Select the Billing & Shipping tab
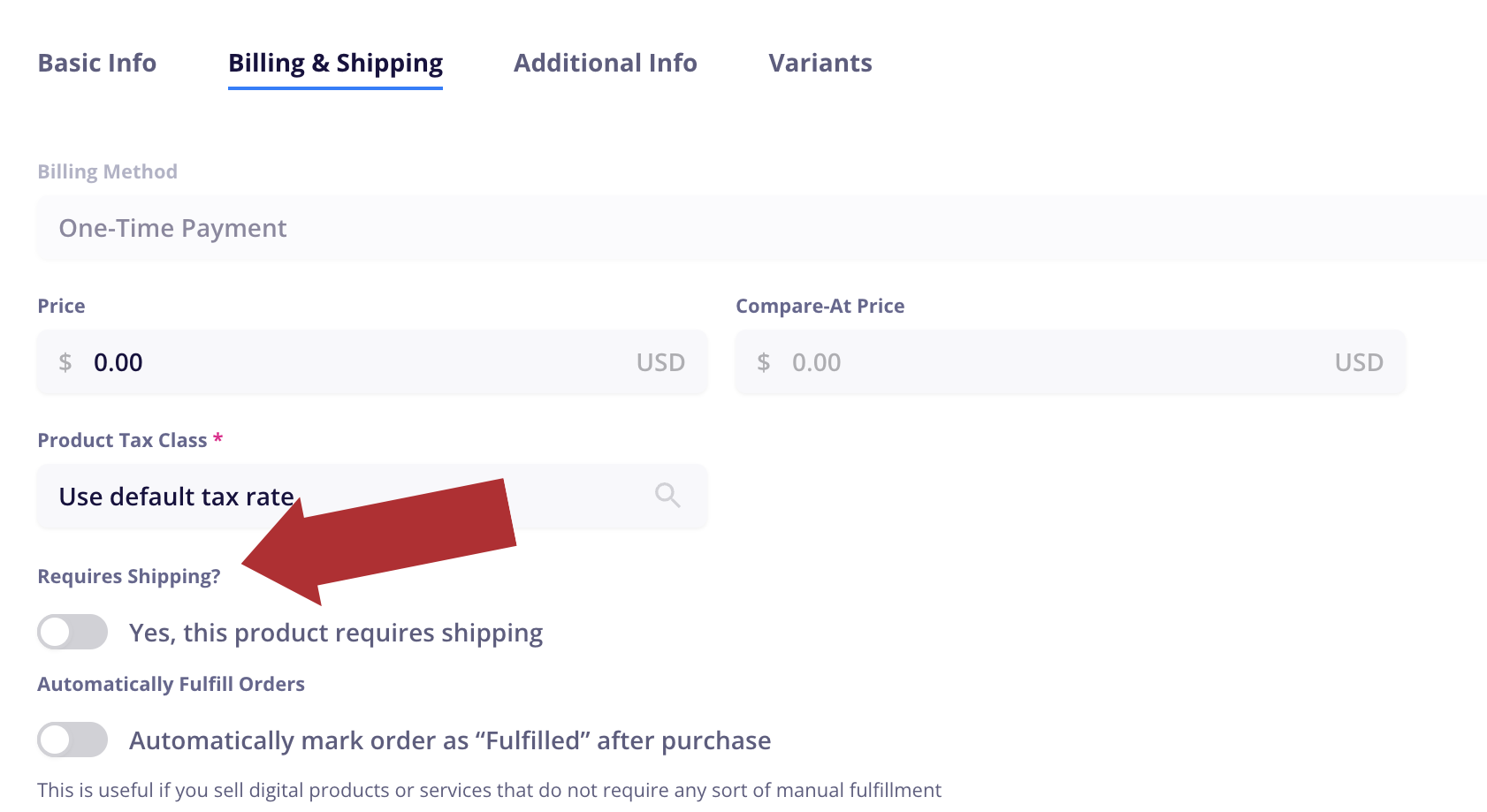 coord(335,64)
